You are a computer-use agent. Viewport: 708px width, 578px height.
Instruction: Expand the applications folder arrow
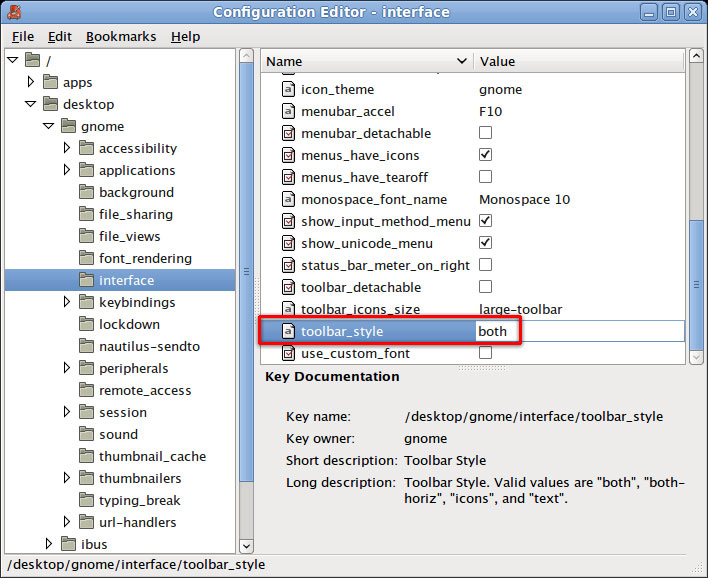67,170
